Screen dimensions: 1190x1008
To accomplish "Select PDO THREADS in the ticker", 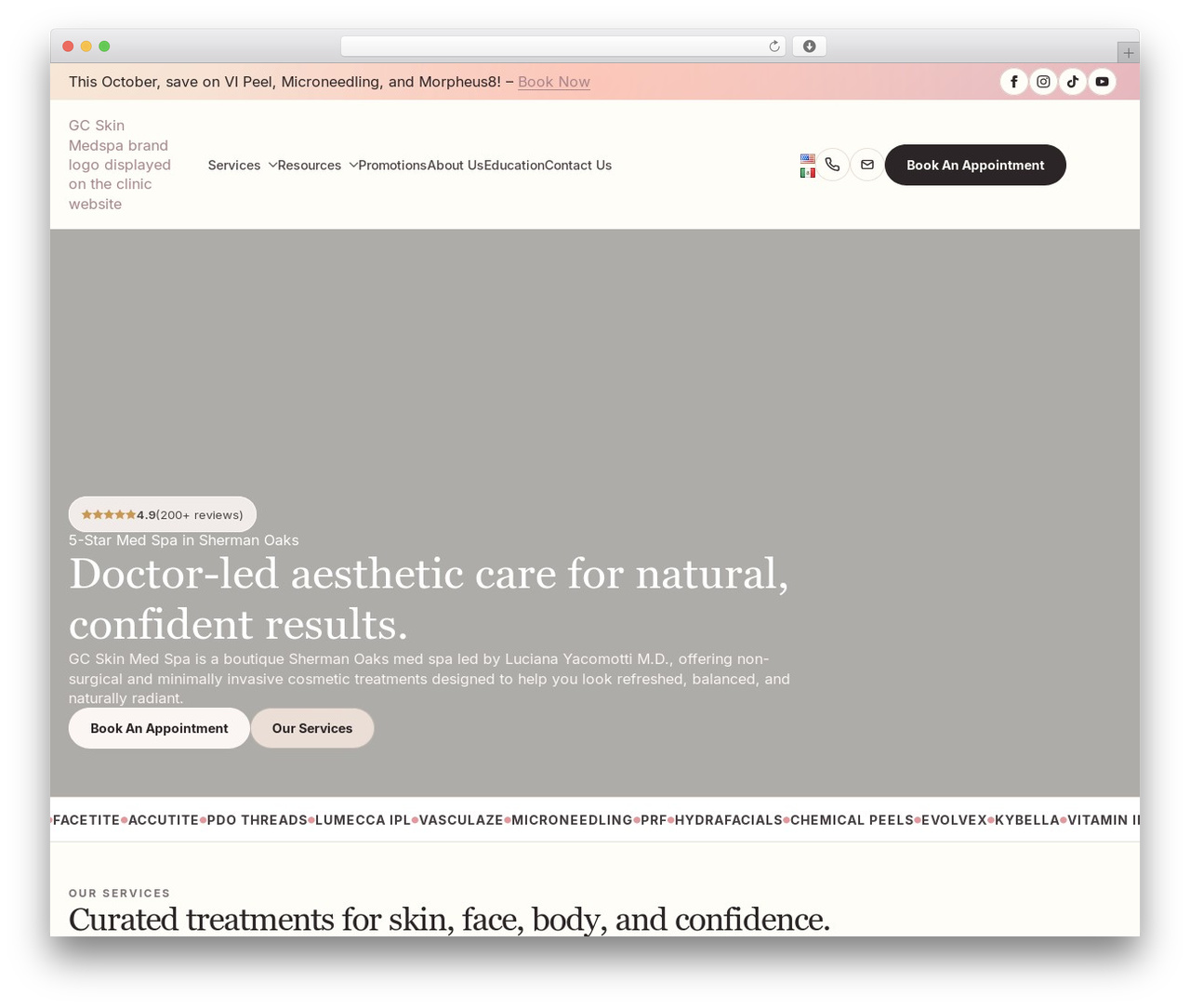I will point(258,820).
